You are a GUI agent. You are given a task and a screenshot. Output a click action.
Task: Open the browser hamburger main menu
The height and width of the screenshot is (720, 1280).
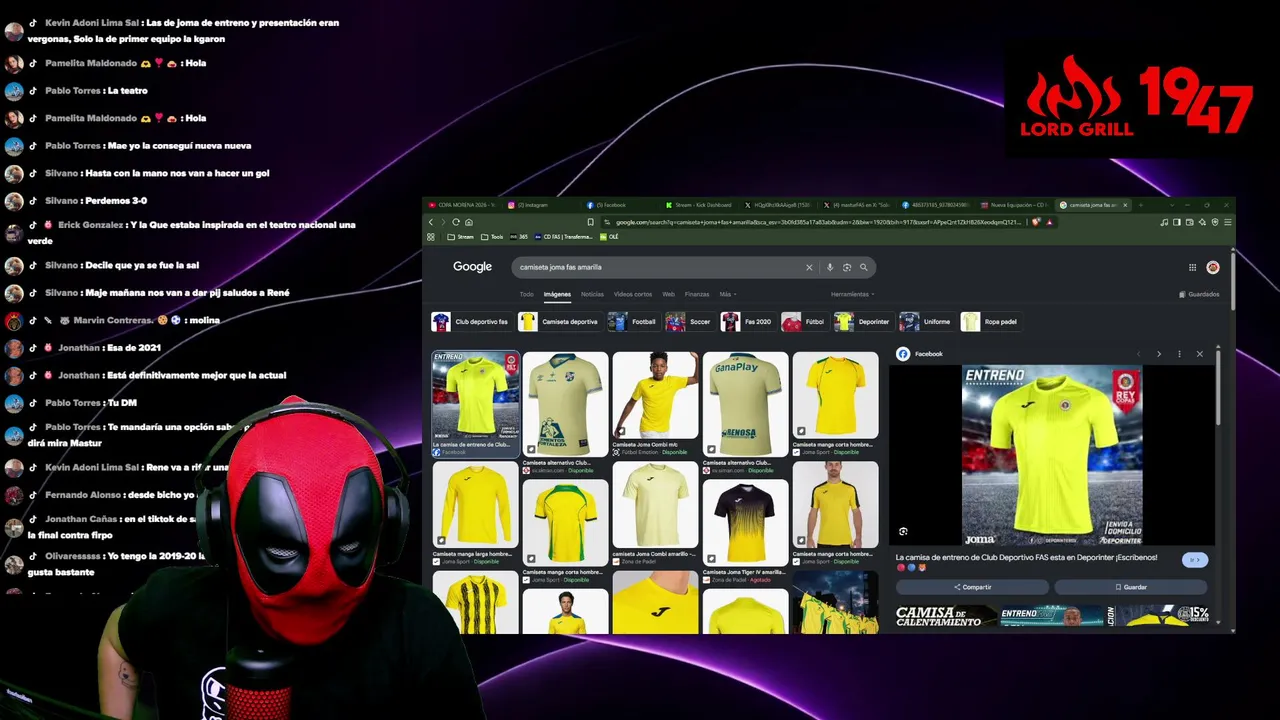click(x=1228, y=222)
